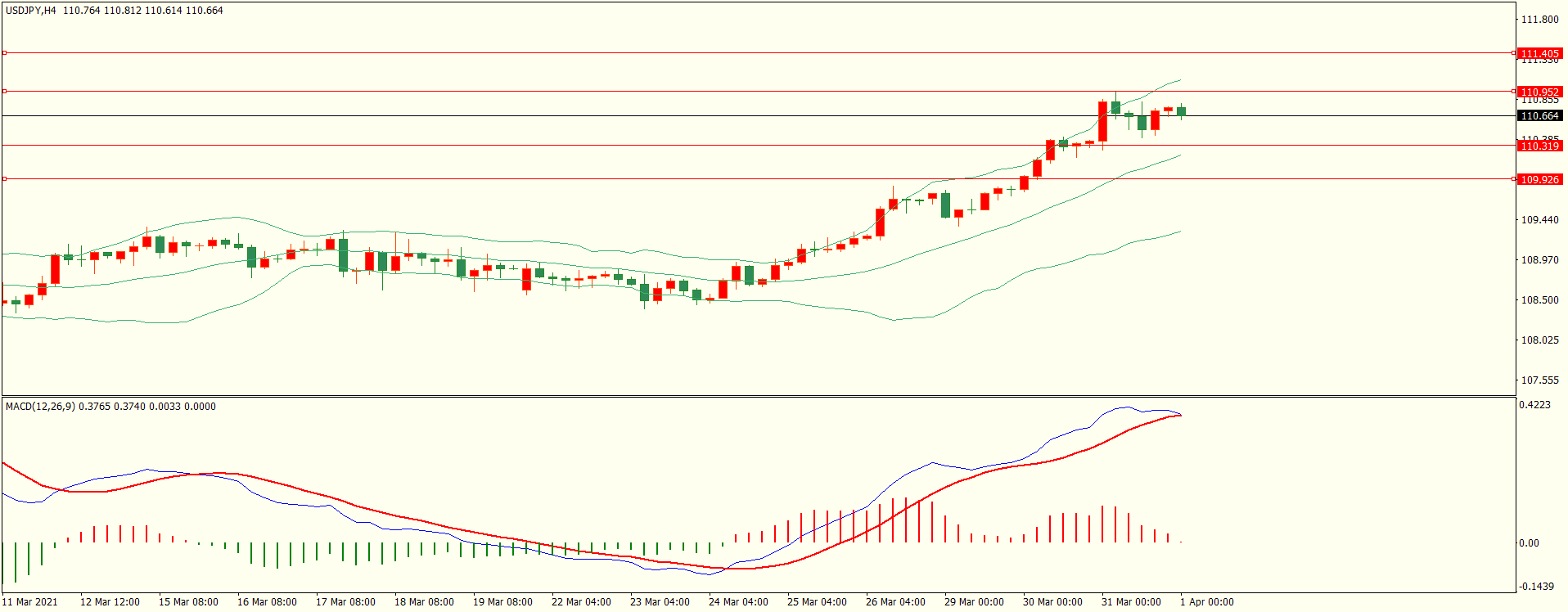Click the 111.800 price scale value
This screenshot has width=1568, height=612.
pyautogui.click(x=1539, y=20)
